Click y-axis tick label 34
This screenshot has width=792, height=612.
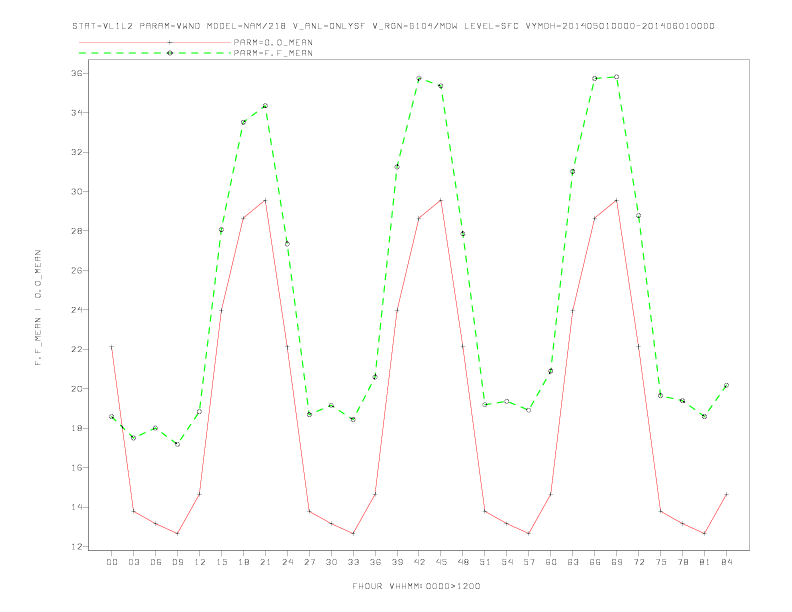[77, 113]
